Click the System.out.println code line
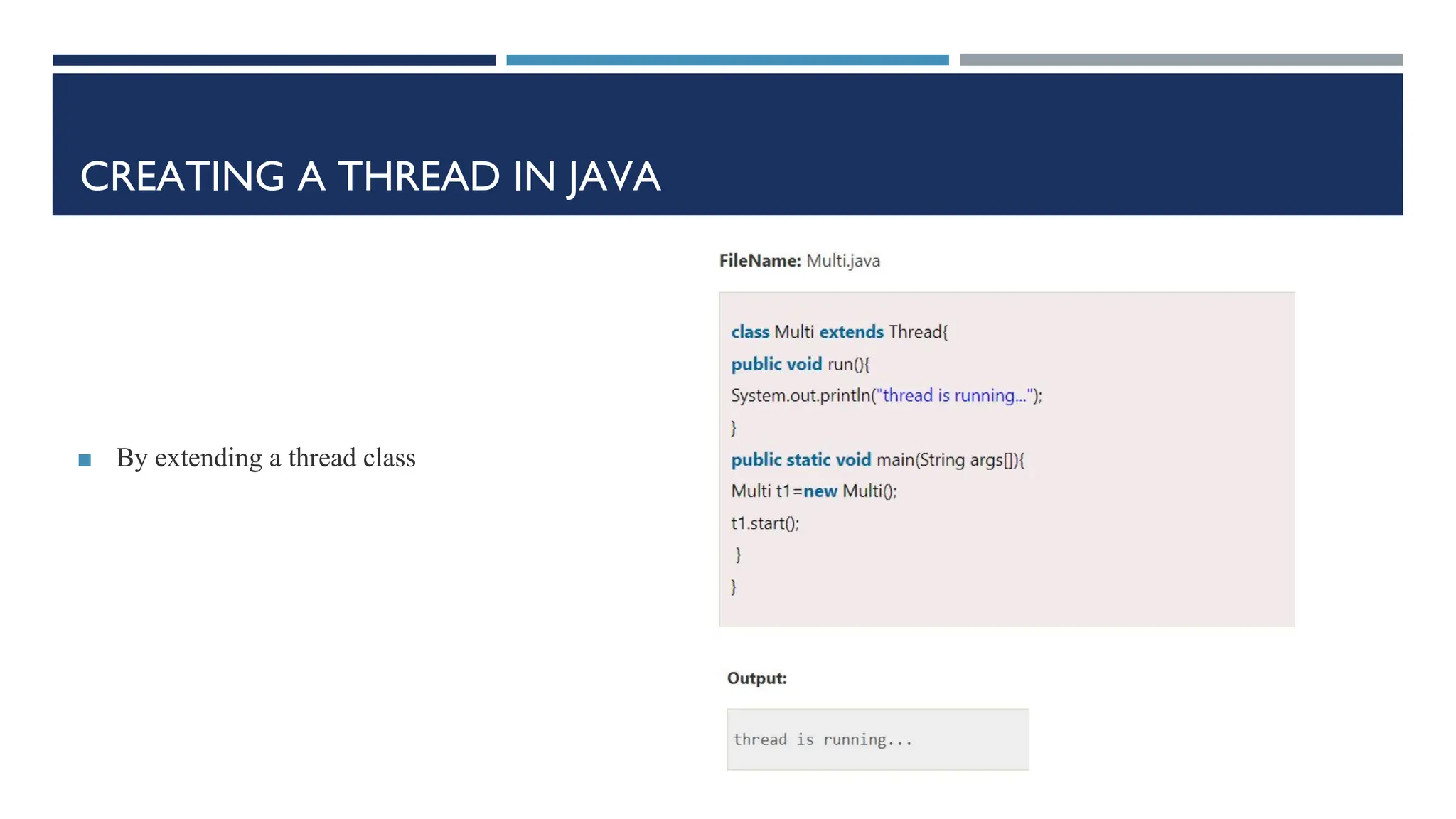Viewport: 1456px width, 819px height. tap(887, 396)
